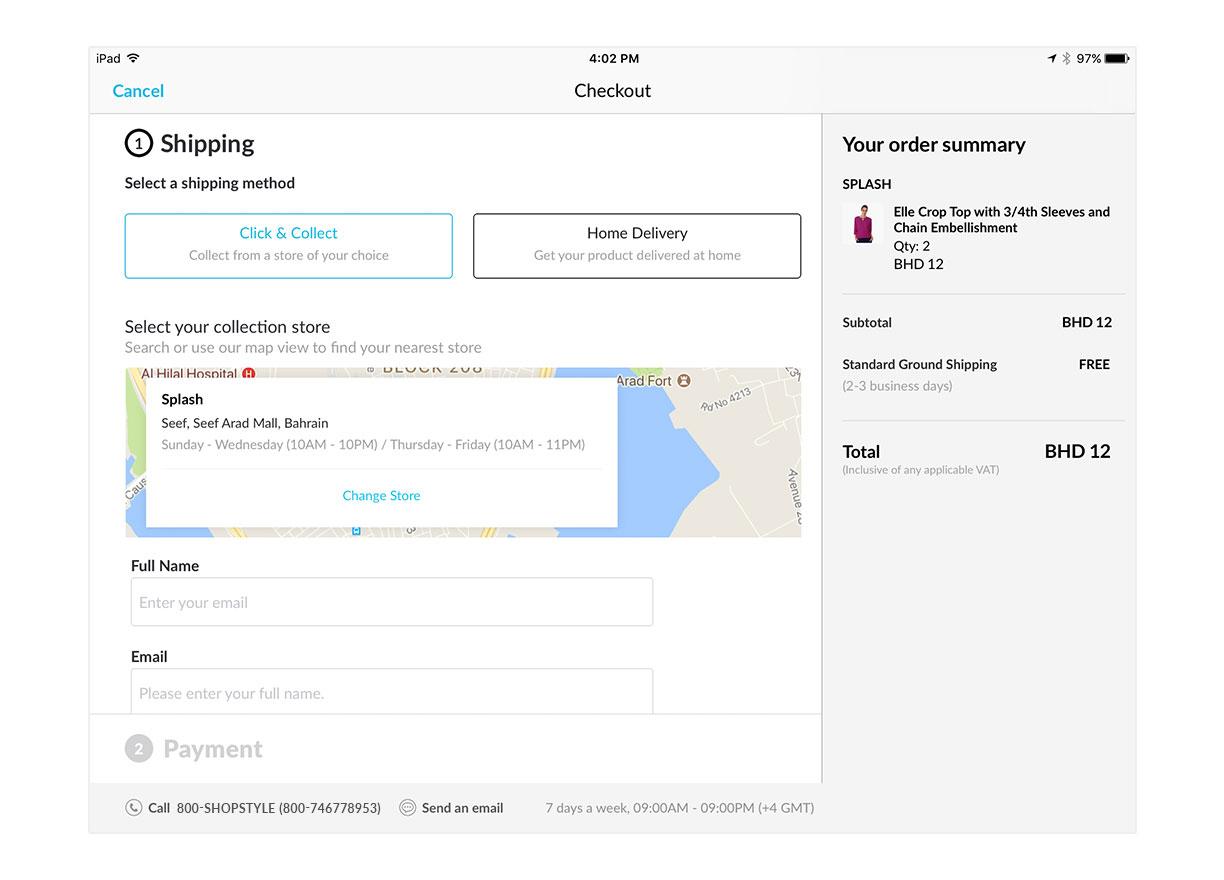Click Your order summary heading

tap(934, 145)
